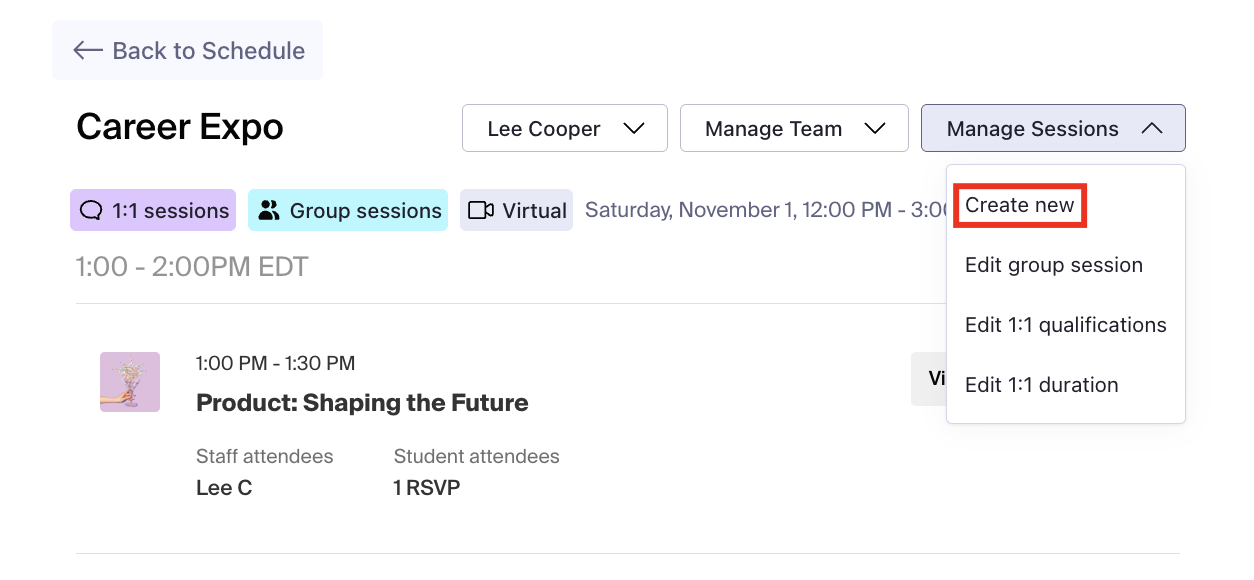The image size is (1254, 580).
Task: Select Edit 1:1 qualifications menu item
Action: point(1065,325)
